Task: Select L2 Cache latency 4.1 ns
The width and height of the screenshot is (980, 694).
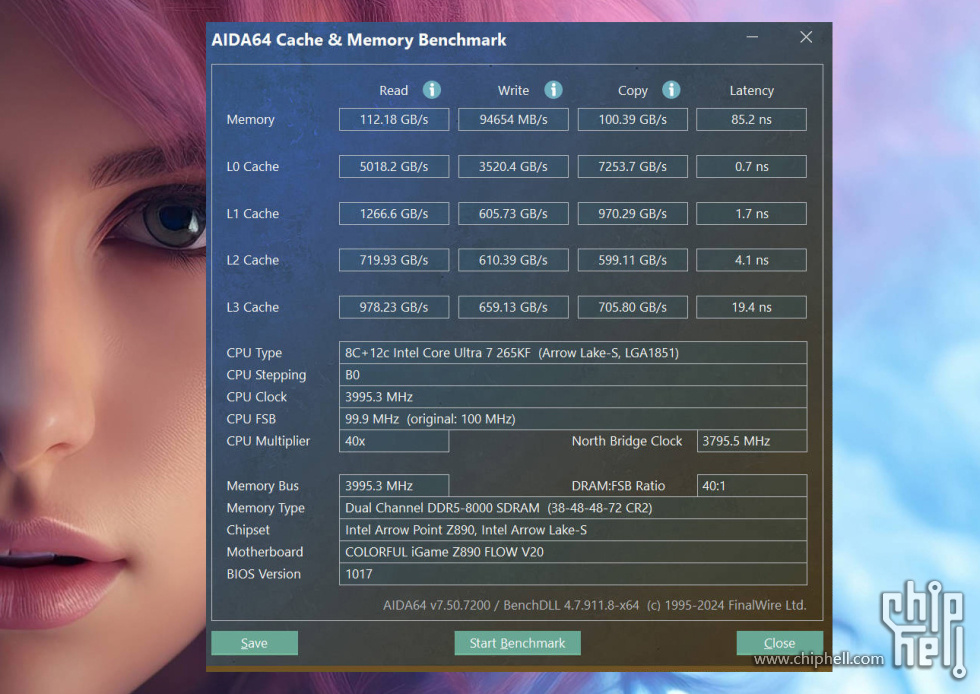Action: [x=751, y=260]
